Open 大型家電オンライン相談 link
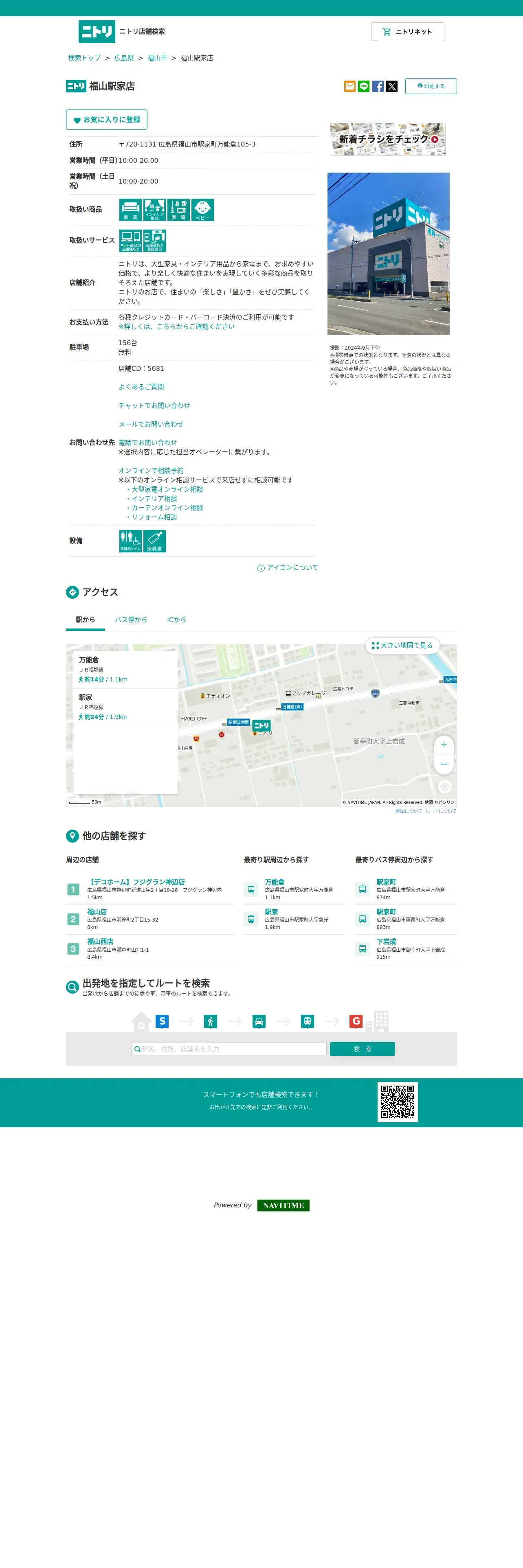 (x=167, y=489)
